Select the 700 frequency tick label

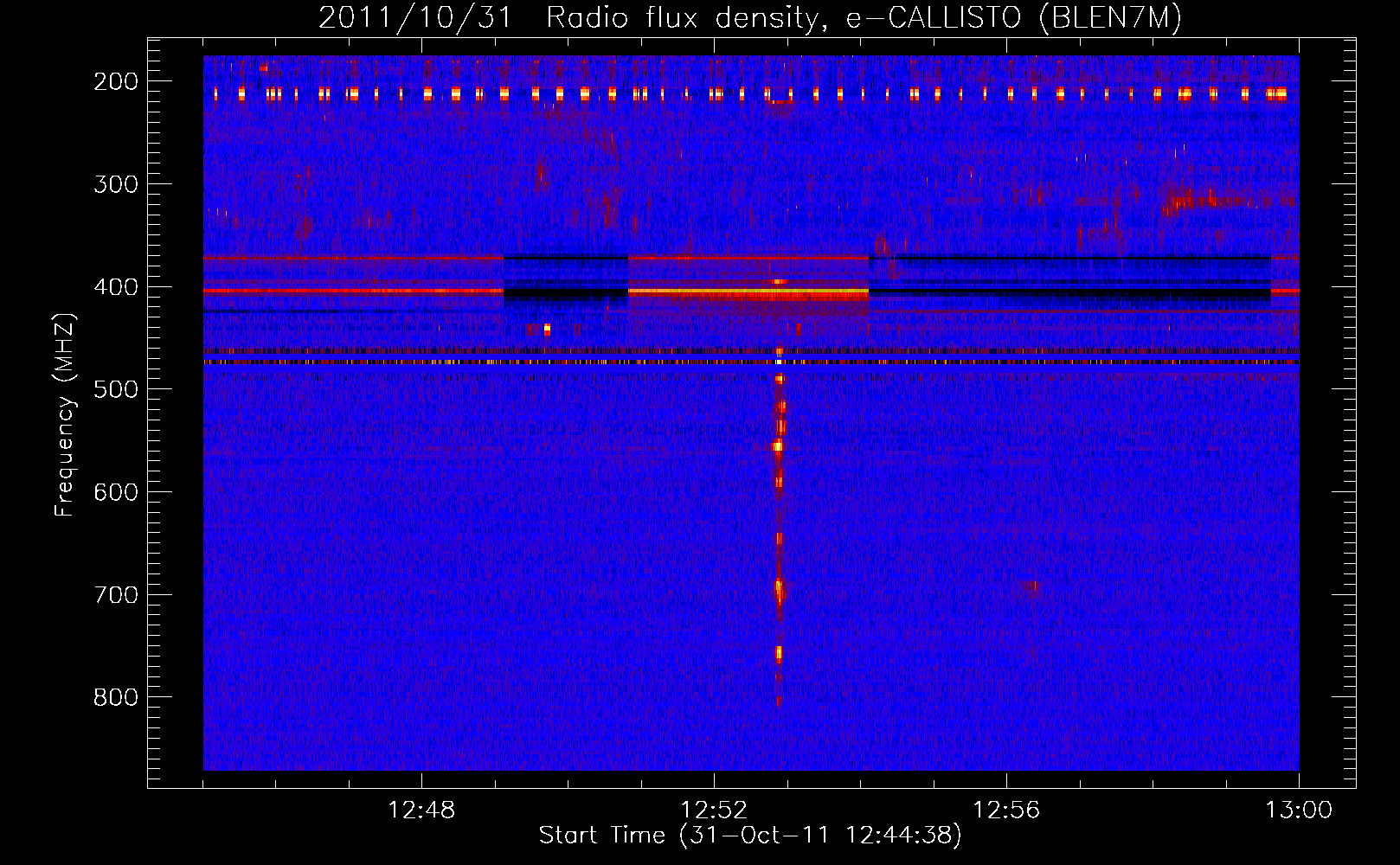(x=116, y=595)
